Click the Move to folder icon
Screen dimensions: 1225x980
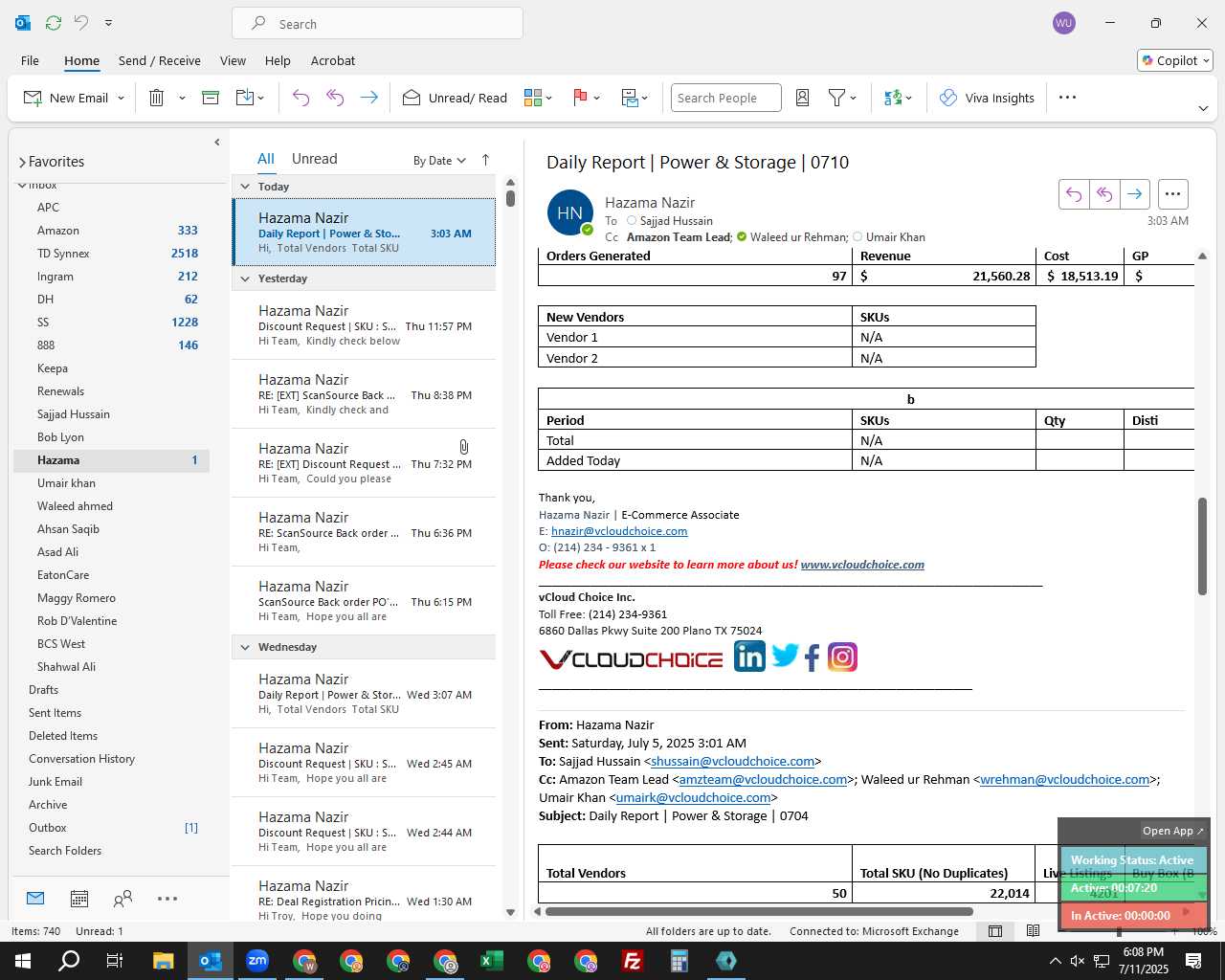tap(245, 98)
